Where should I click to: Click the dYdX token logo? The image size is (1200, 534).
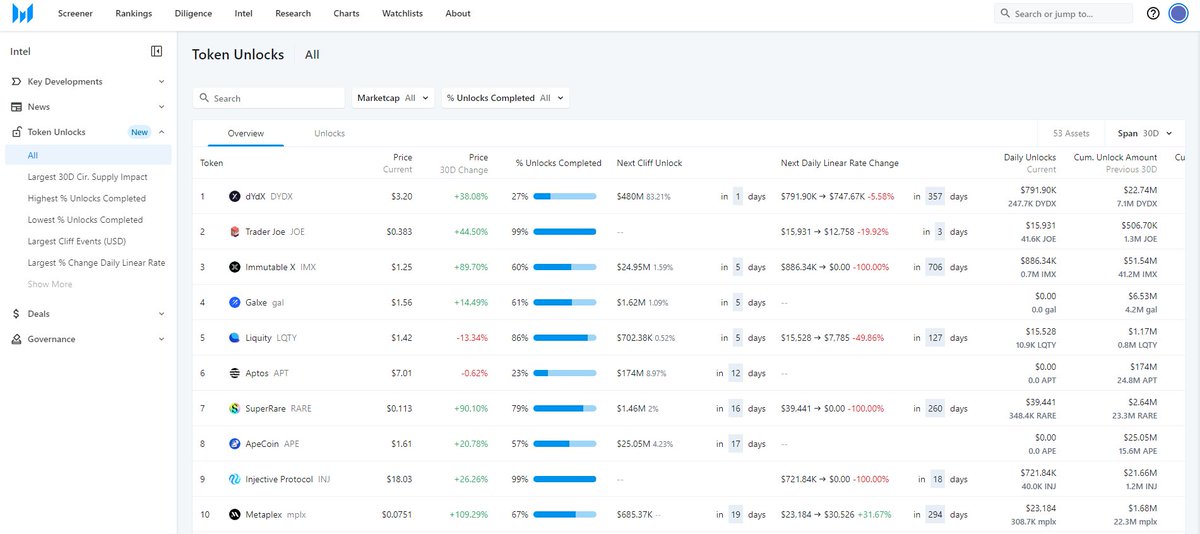click(x=235, y=196)
